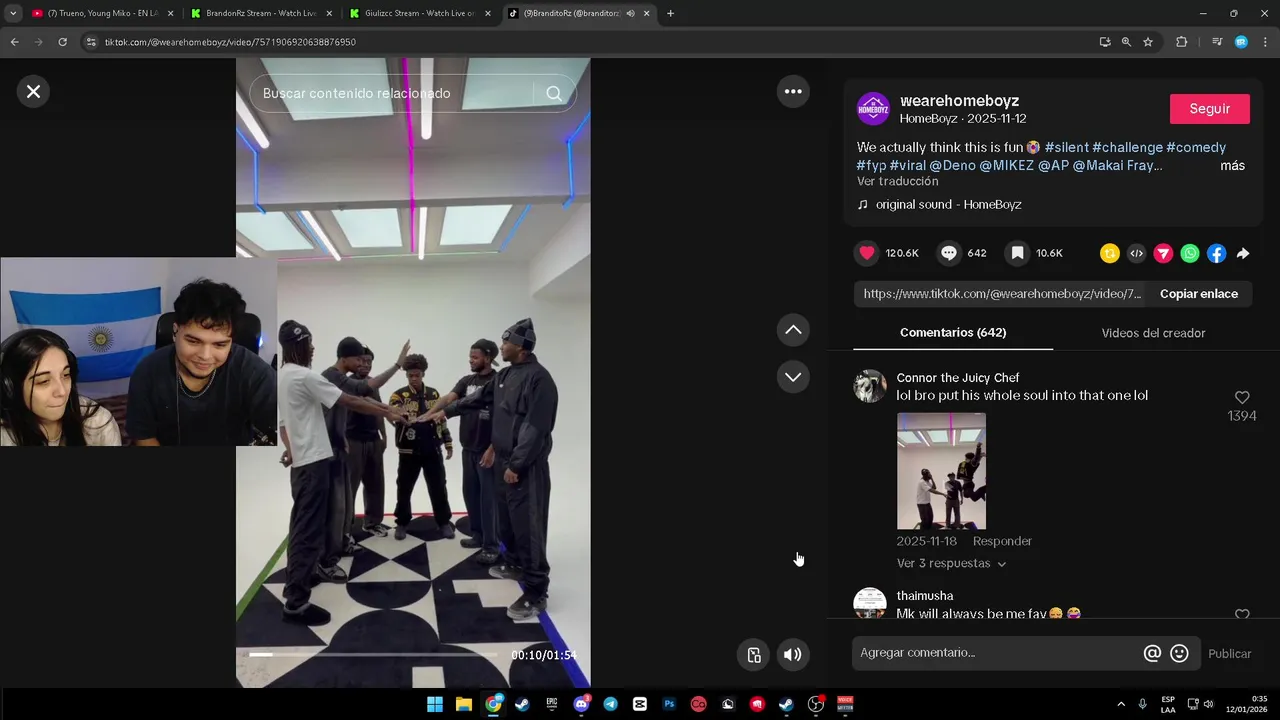Open Connor the Juicy Chef's avatar
The image size is (1280, 720).
[x=870, y=386]
